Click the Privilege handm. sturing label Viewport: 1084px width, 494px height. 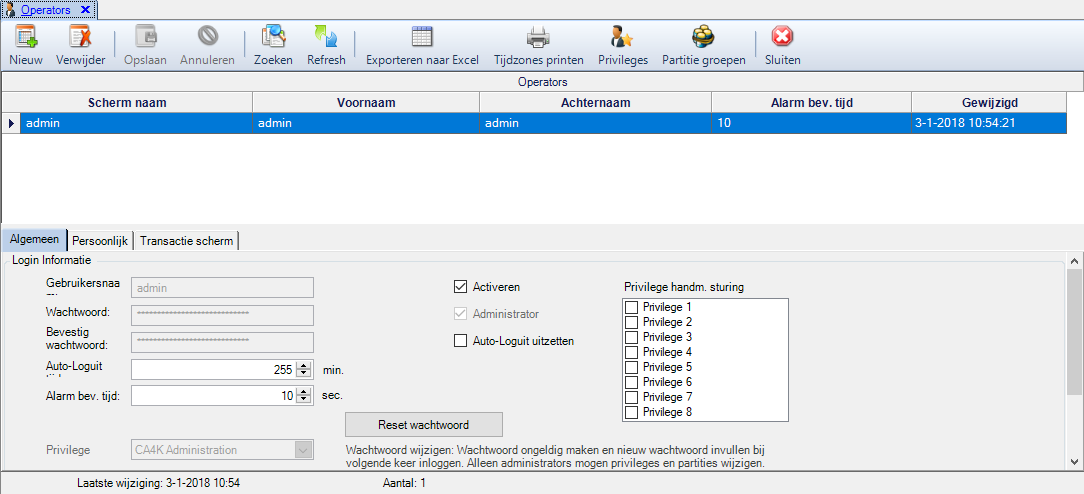coord(684,287)
